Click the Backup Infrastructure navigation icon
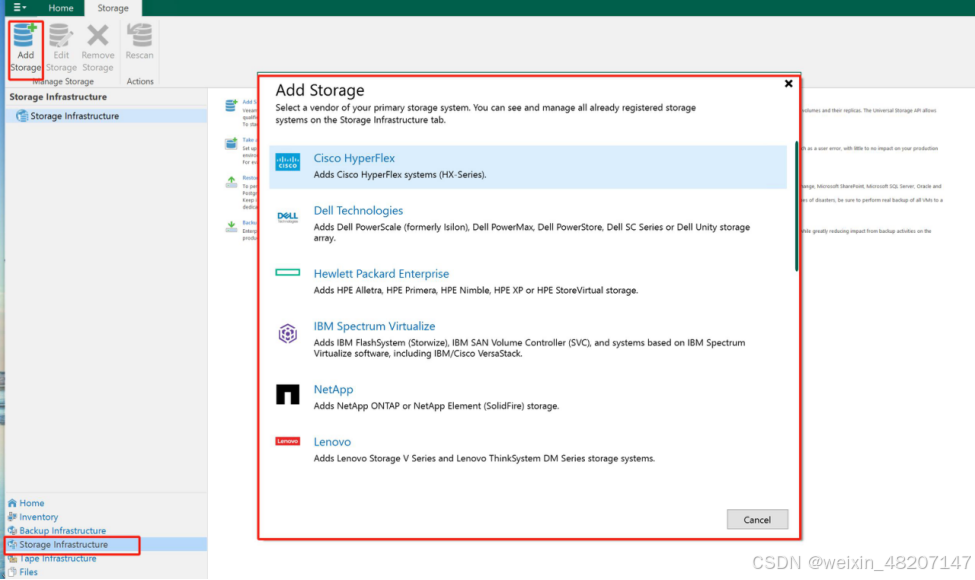The width and height of the screenshot is (975, 580). pyautogui.click(x=12, y=530)
